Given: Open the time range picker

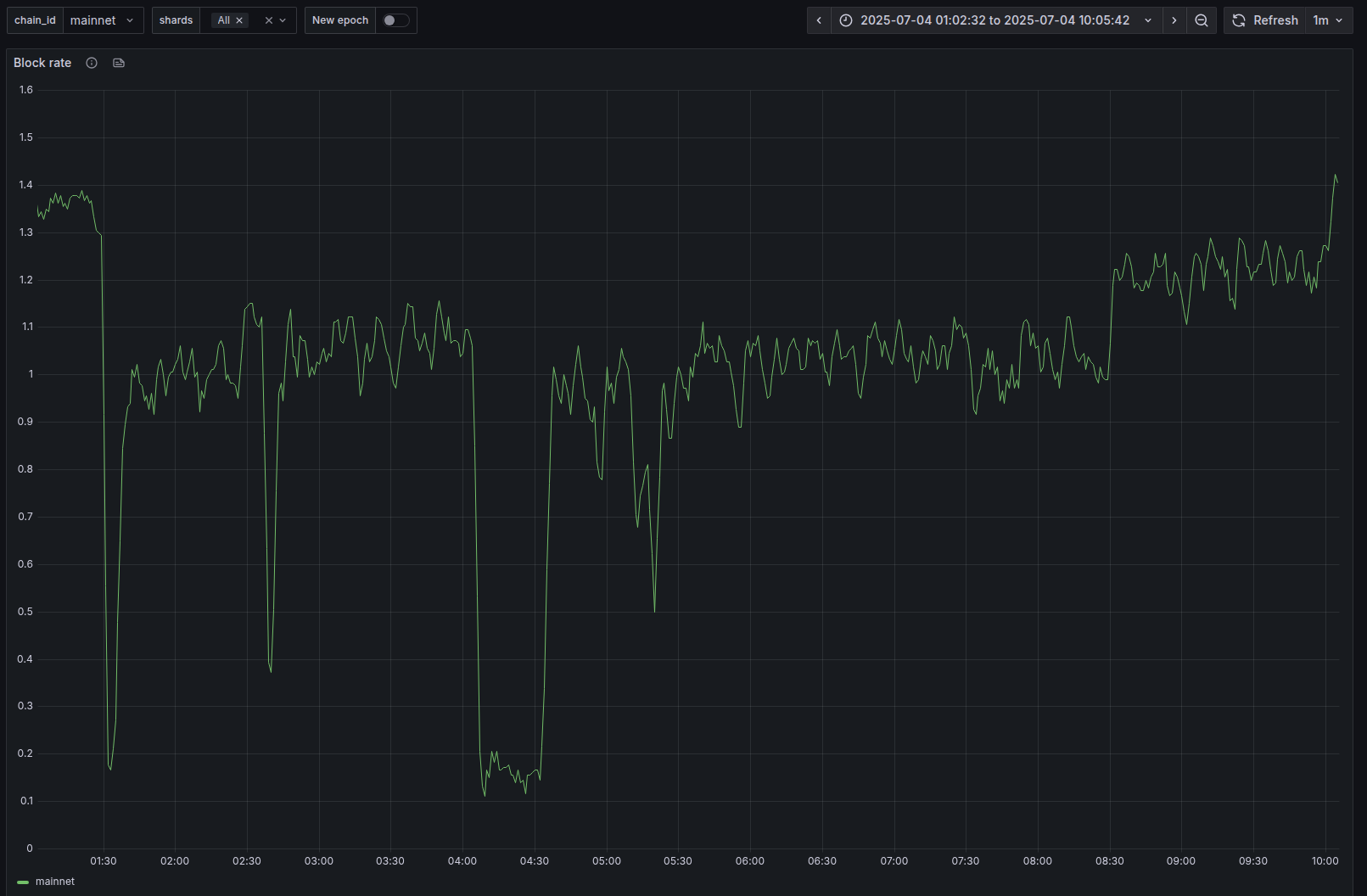Looking at the screenshot, I should 996,20.
